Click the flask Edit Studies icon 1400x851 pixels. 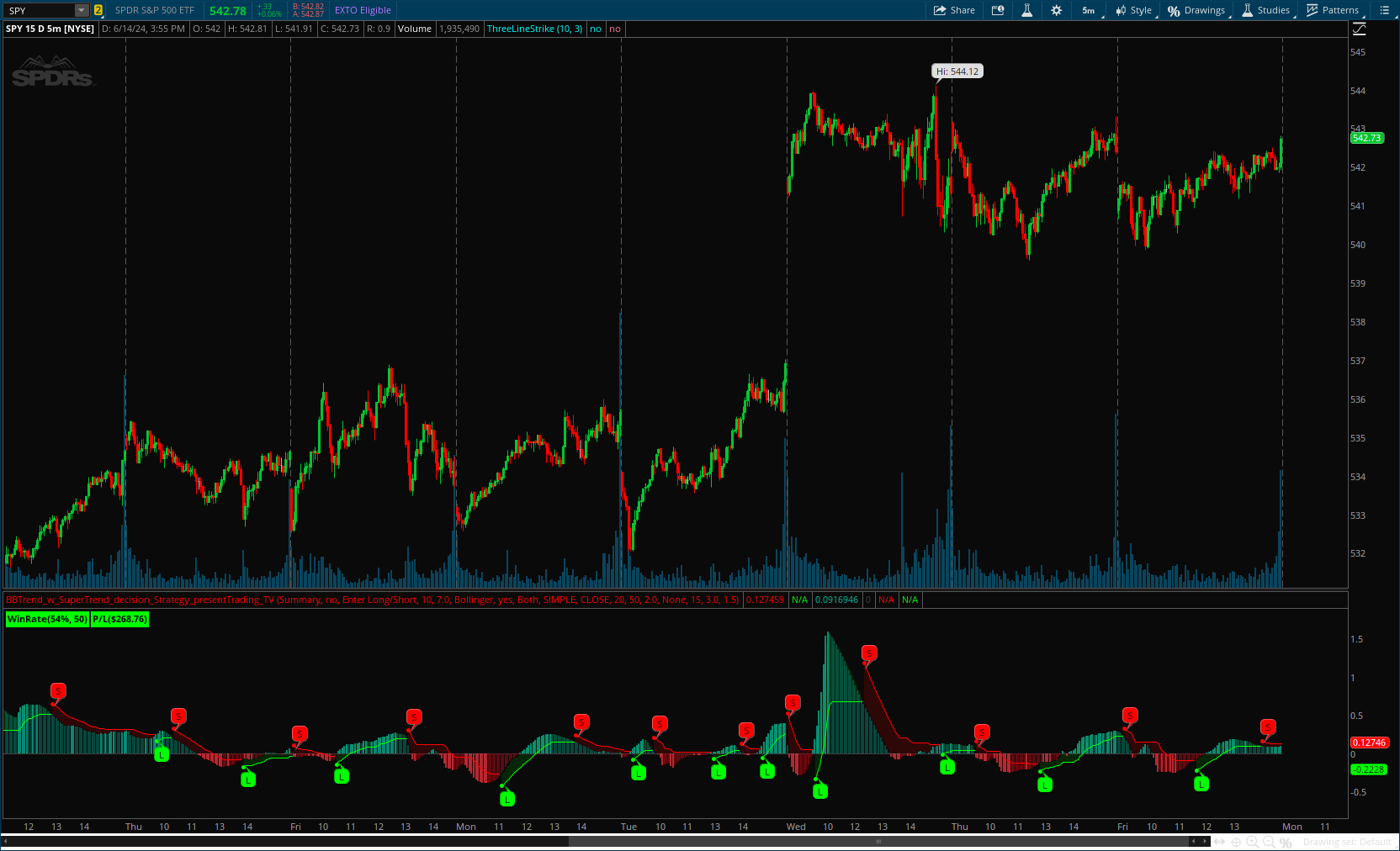(1026, 10)
